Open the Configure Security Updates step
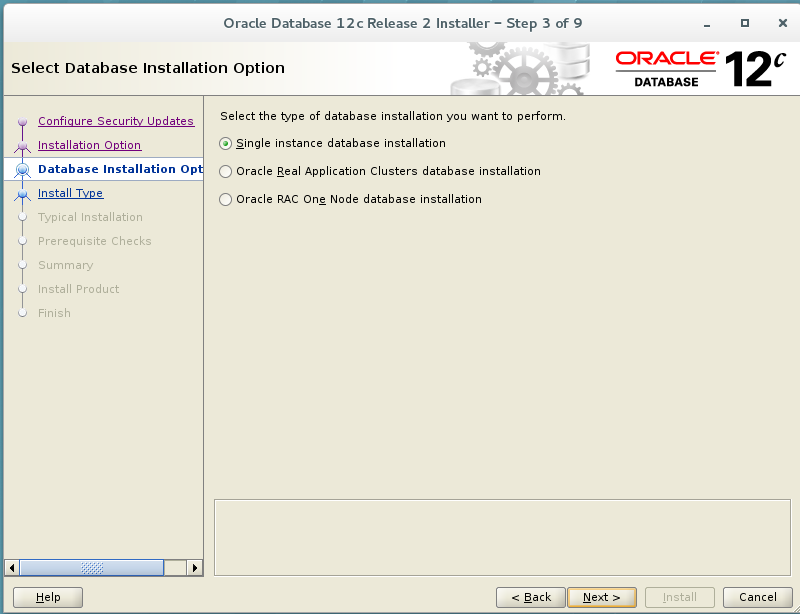 [x=116, y=121]
